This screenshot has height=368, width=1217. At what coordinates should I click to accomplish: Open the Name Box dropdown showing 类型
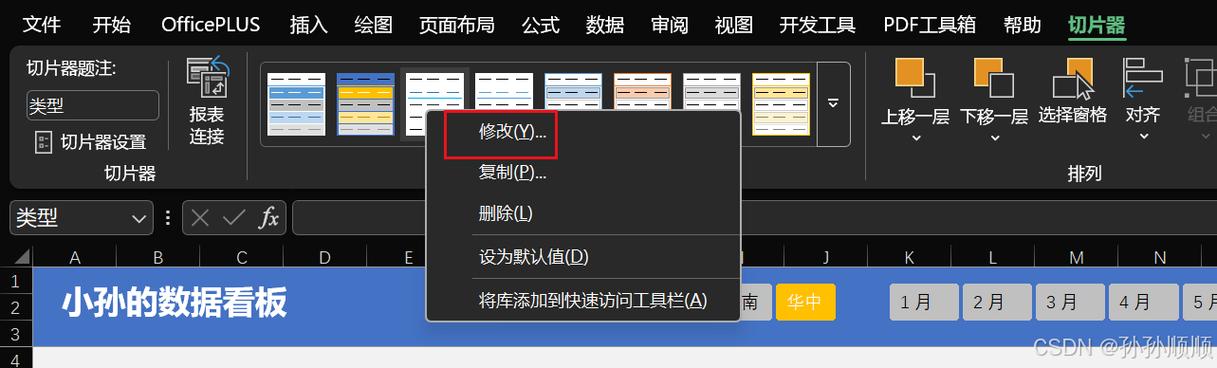tap(139, 218)
